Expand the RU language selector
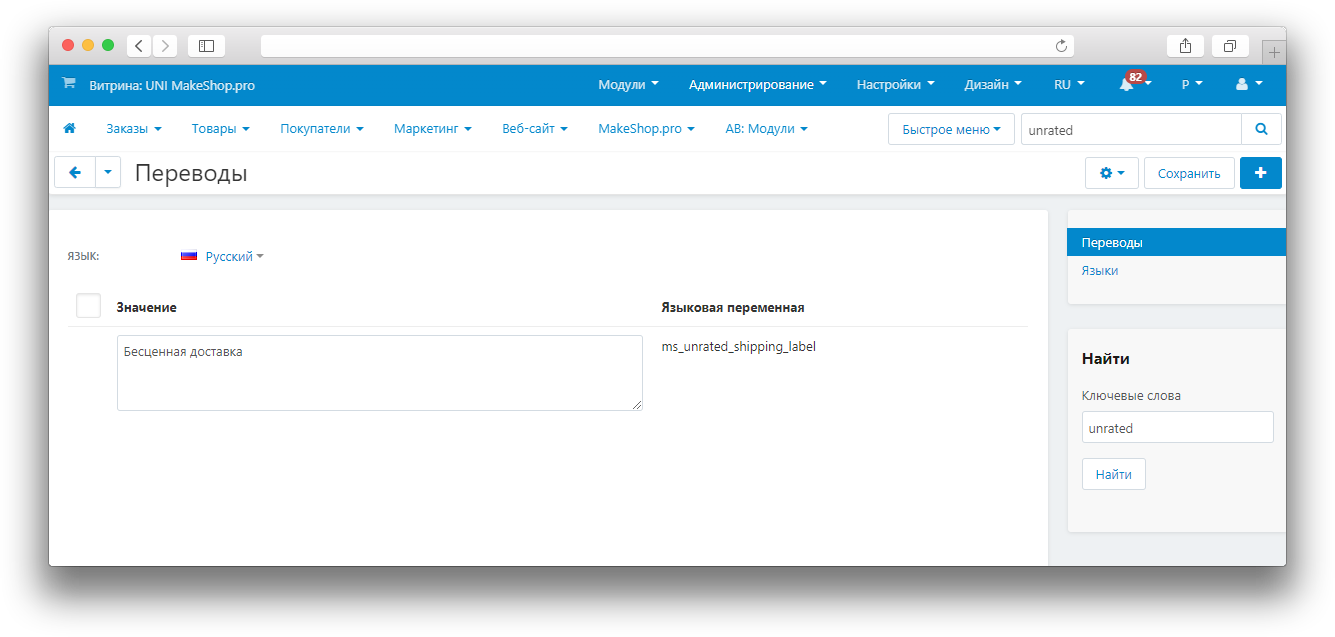This screenshot has height=637, width=1335. coord(1068,85)
